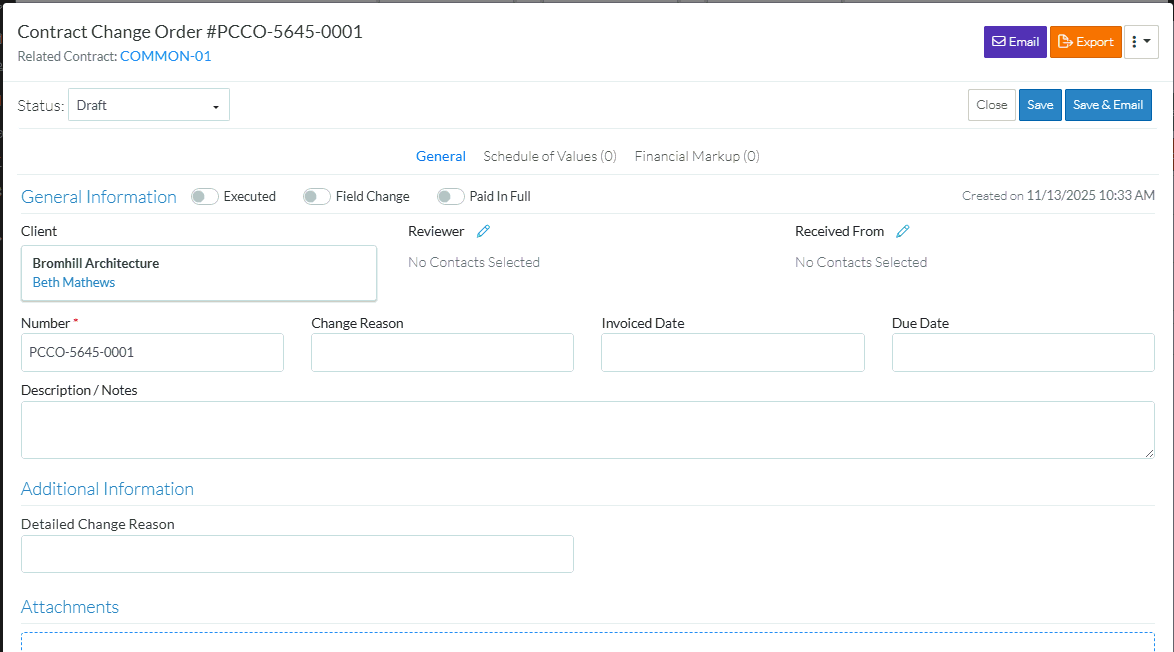Enable the Field Change toggle
The width and height of the screenshot is (1174, 652).
coord(317,197)
